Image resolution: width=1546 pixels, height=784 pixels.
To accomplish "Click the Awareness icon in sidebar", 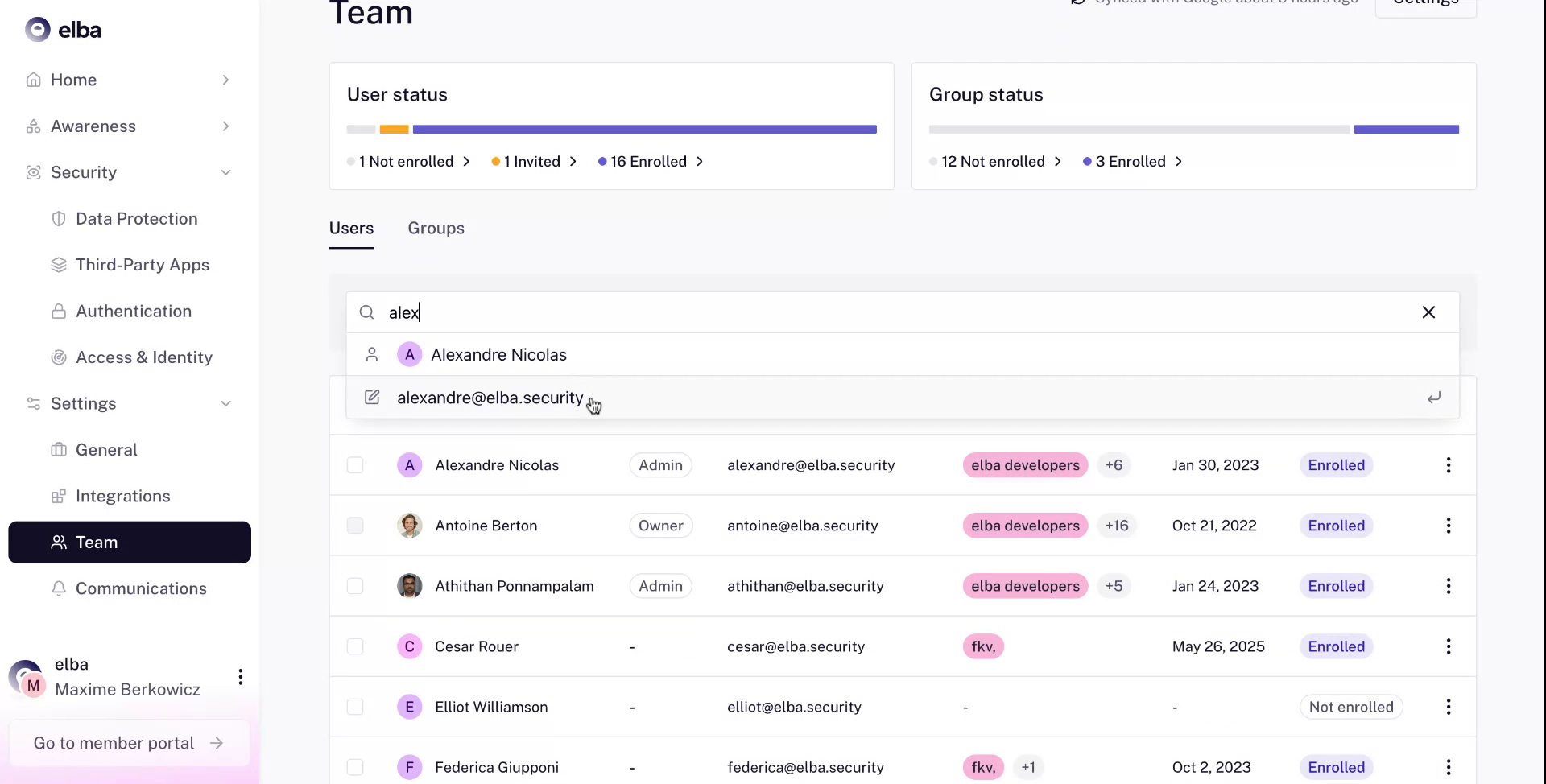I will (33, 126).
